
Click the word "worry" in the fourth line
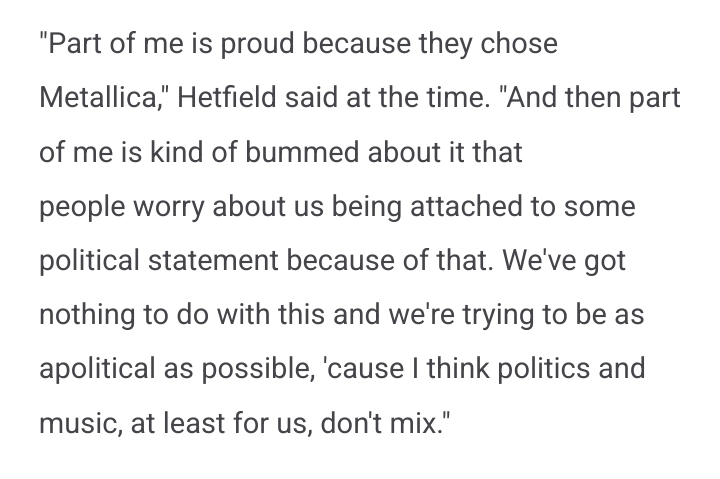[169, 207]
